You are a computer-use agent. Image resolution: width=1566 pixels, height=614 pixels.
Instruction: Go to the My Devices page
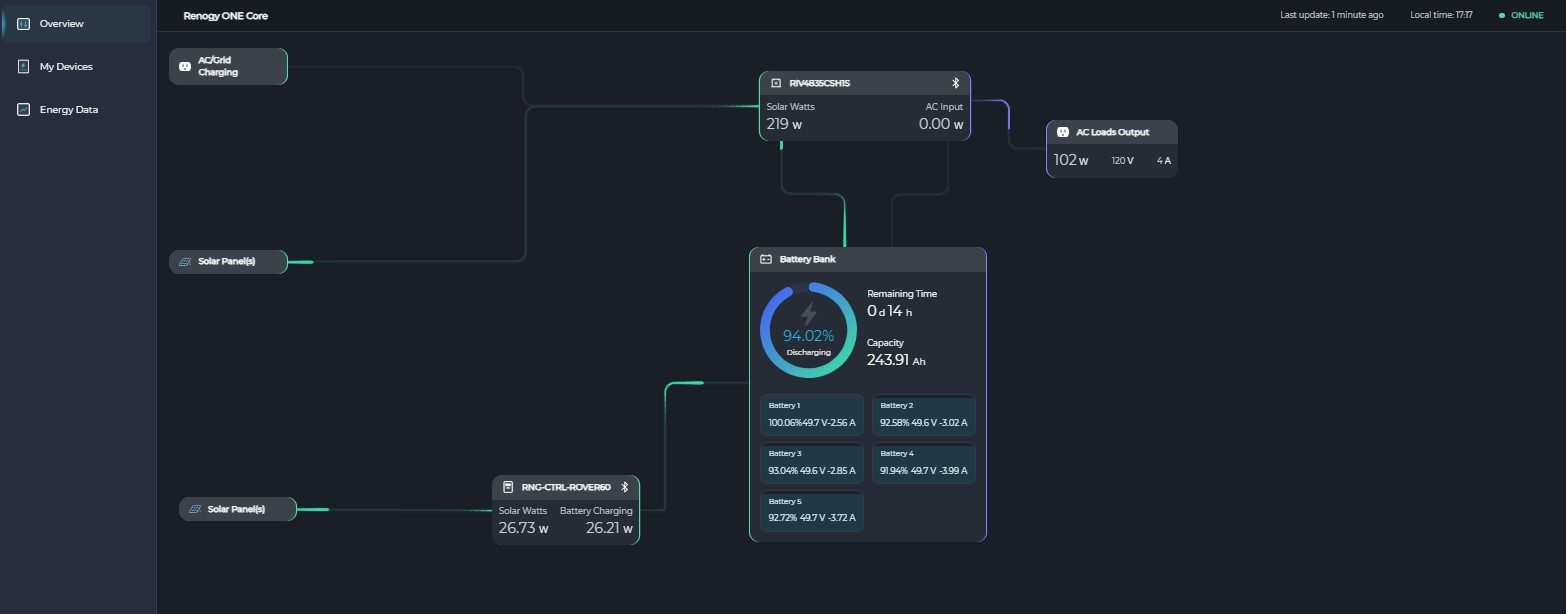[x=66, y=67]
